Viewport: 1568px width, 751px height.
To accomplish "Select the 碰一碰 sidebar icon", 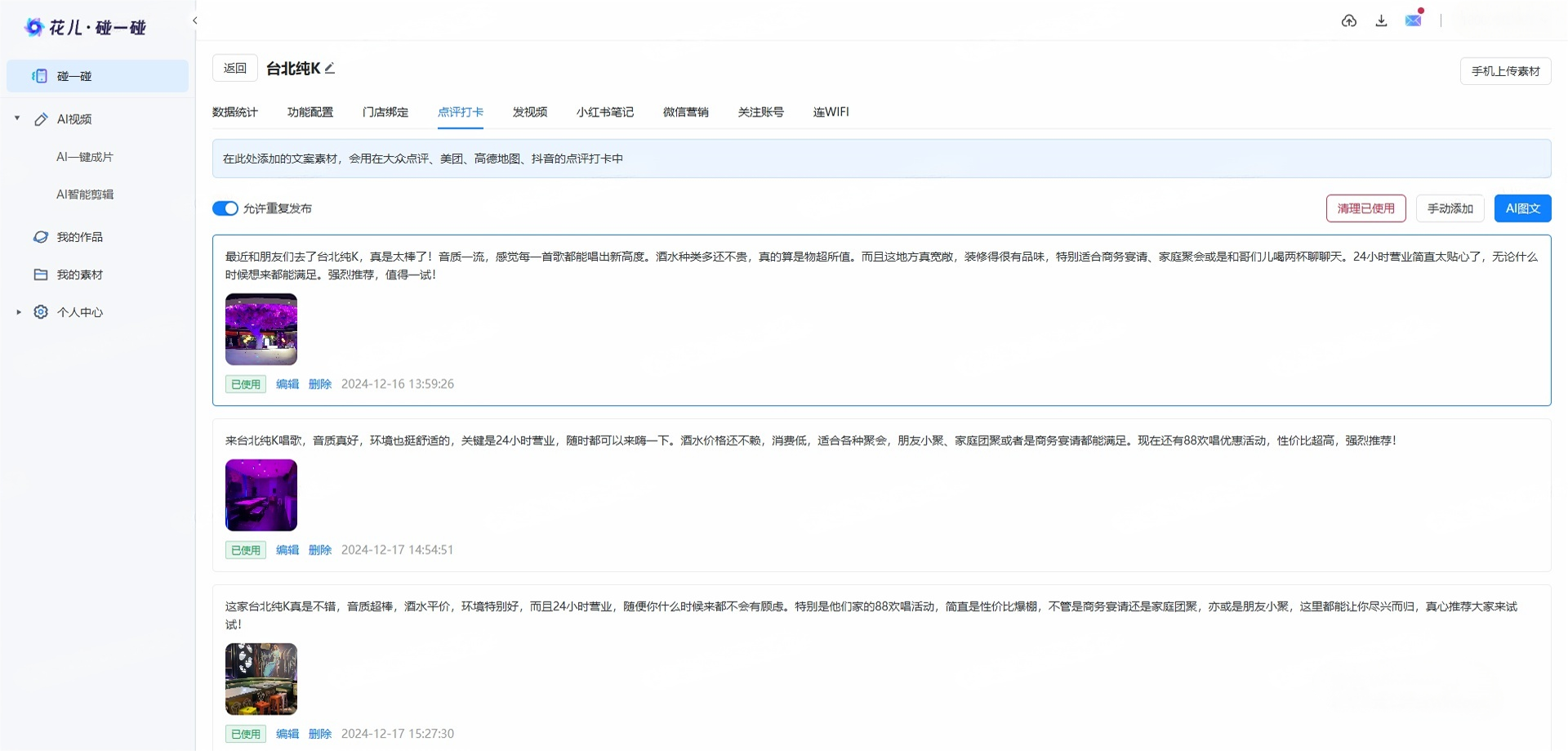I will (x=39, y=76).
